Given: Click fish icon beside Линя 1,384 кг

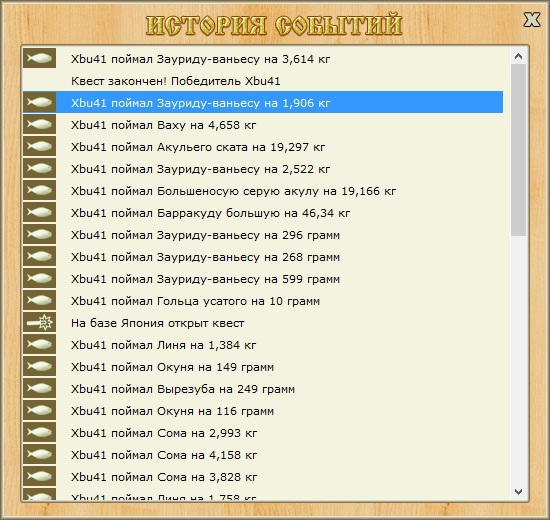Looking at the screenshot, I should click(x=39, y=344).
